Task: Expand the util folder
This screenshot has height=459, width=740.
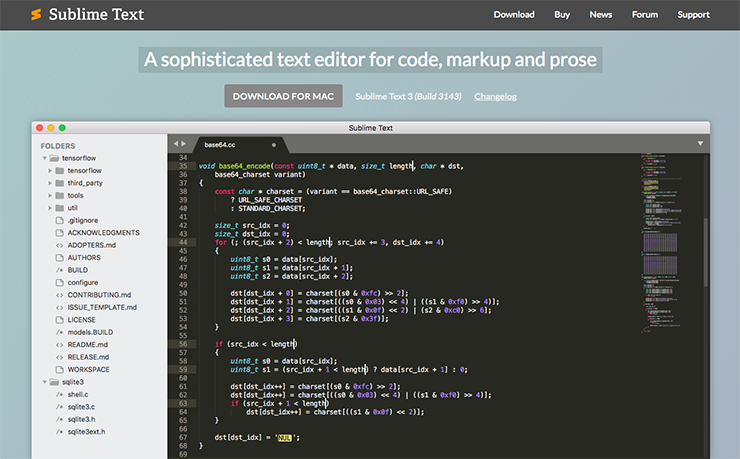Action: (50, 208)
